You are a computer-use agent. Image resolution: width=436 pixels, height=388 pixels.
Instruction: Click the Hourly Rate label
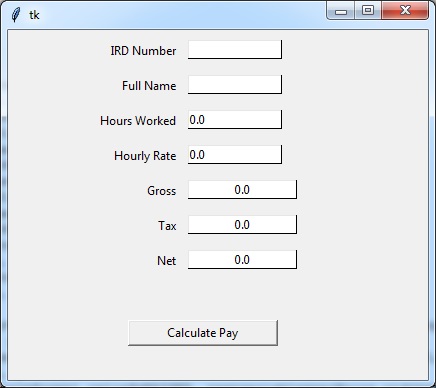[x=145, y=156]
